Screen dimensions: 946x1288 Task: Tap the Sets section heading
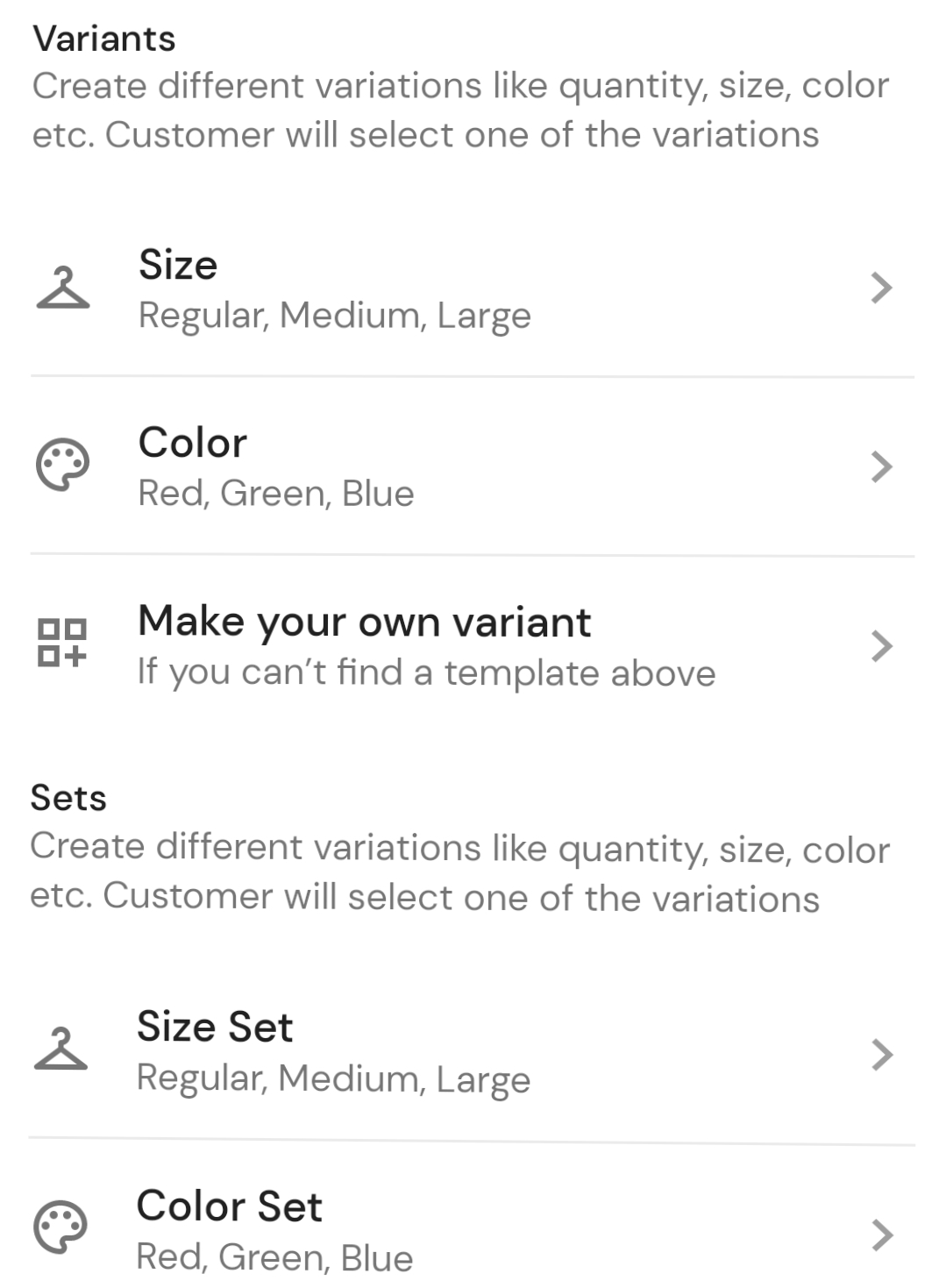68,798
